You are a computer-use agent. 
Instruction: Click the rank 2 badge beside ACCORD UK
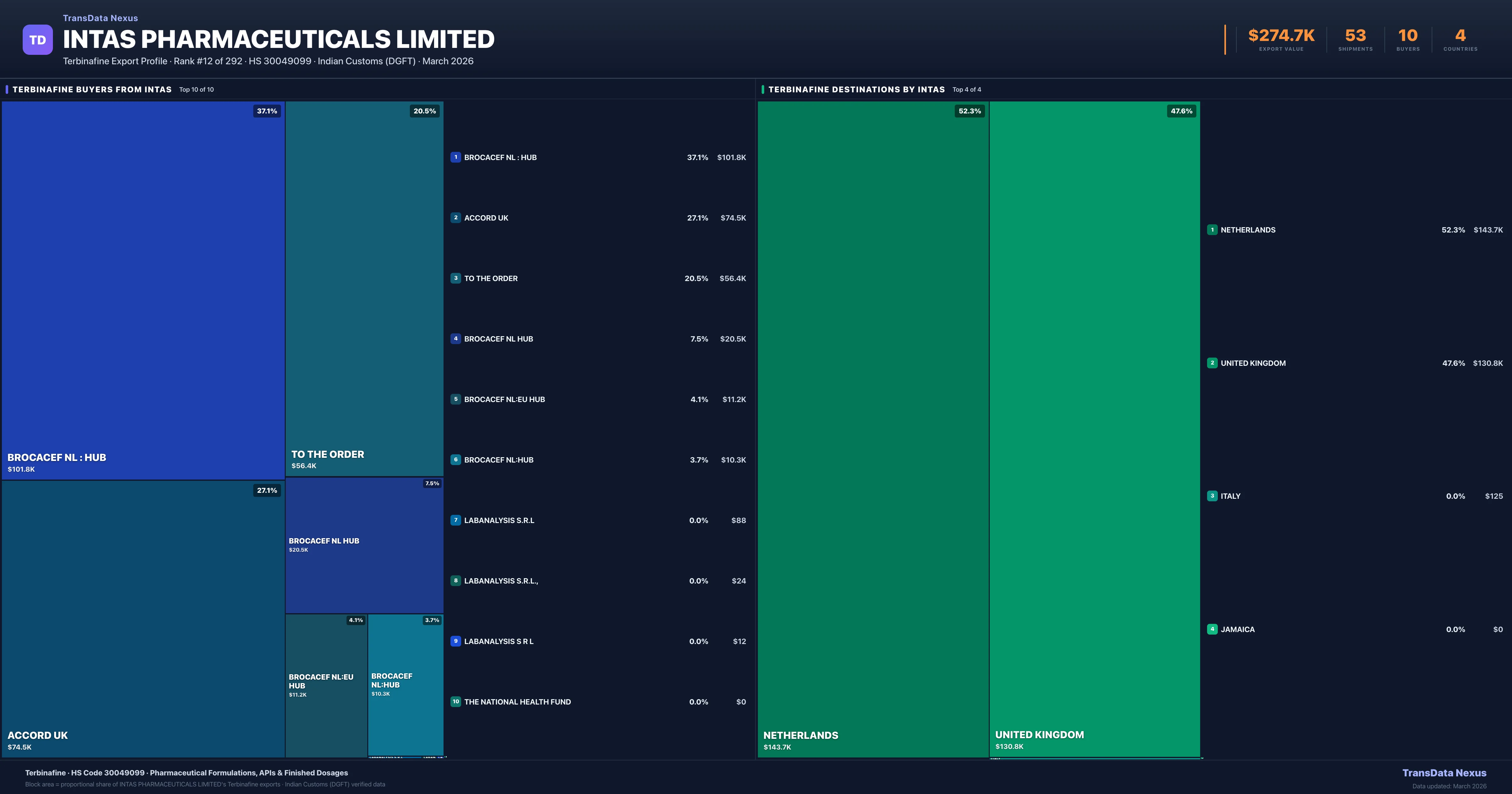(x=455, y=217)
